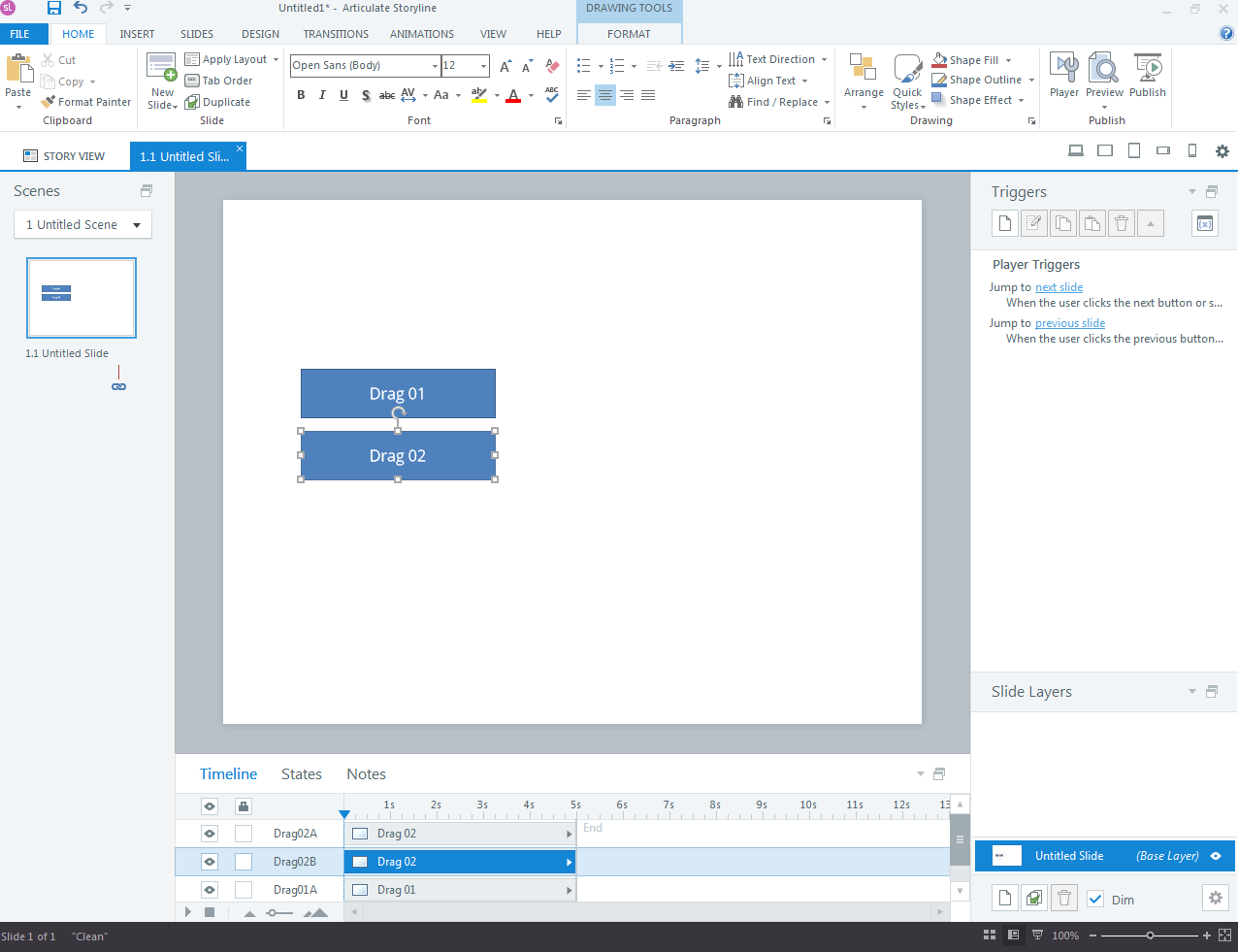Screen dimensions: 1238x952
Task: Create a new slide layer
Action: 1004,898
